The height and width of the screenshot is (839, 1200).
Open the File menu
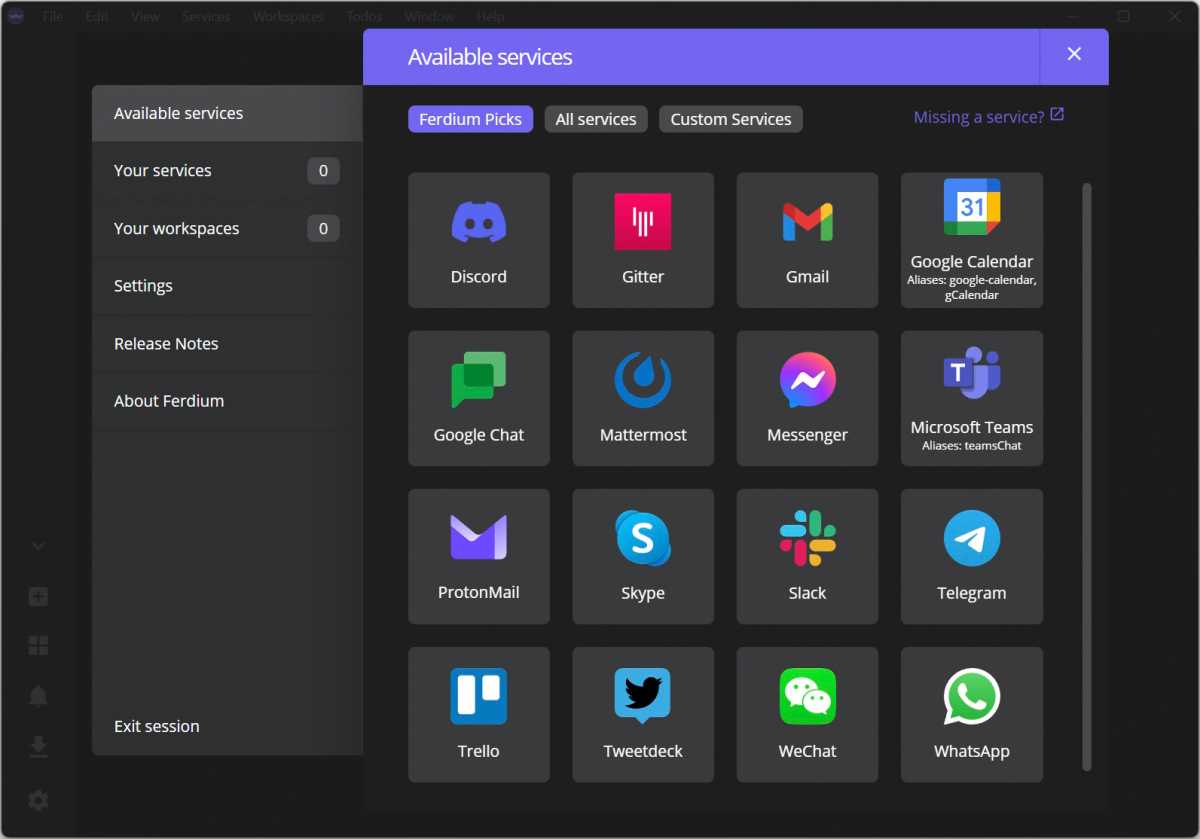(52, 16)
